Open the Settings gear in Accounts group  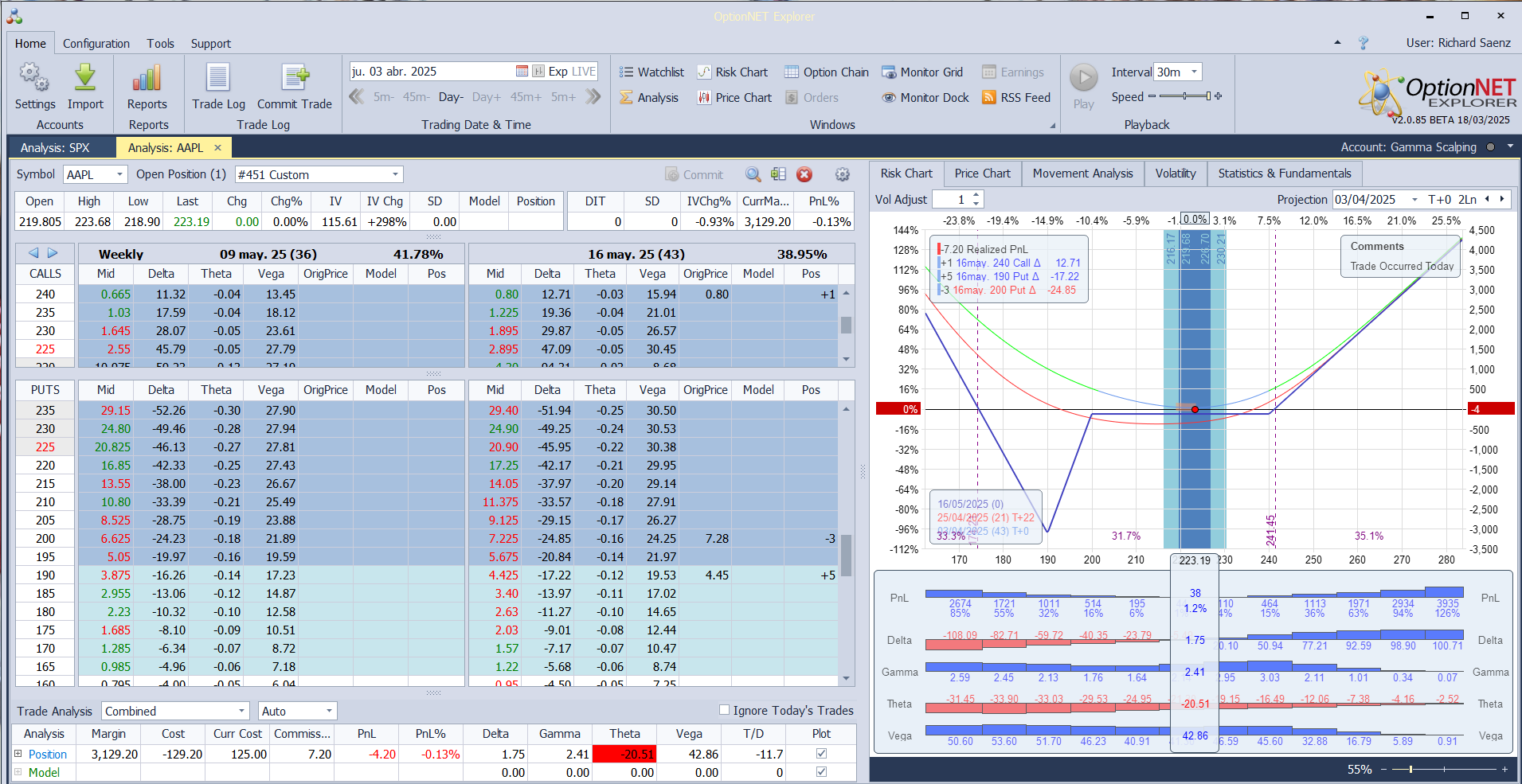(34, 77)
